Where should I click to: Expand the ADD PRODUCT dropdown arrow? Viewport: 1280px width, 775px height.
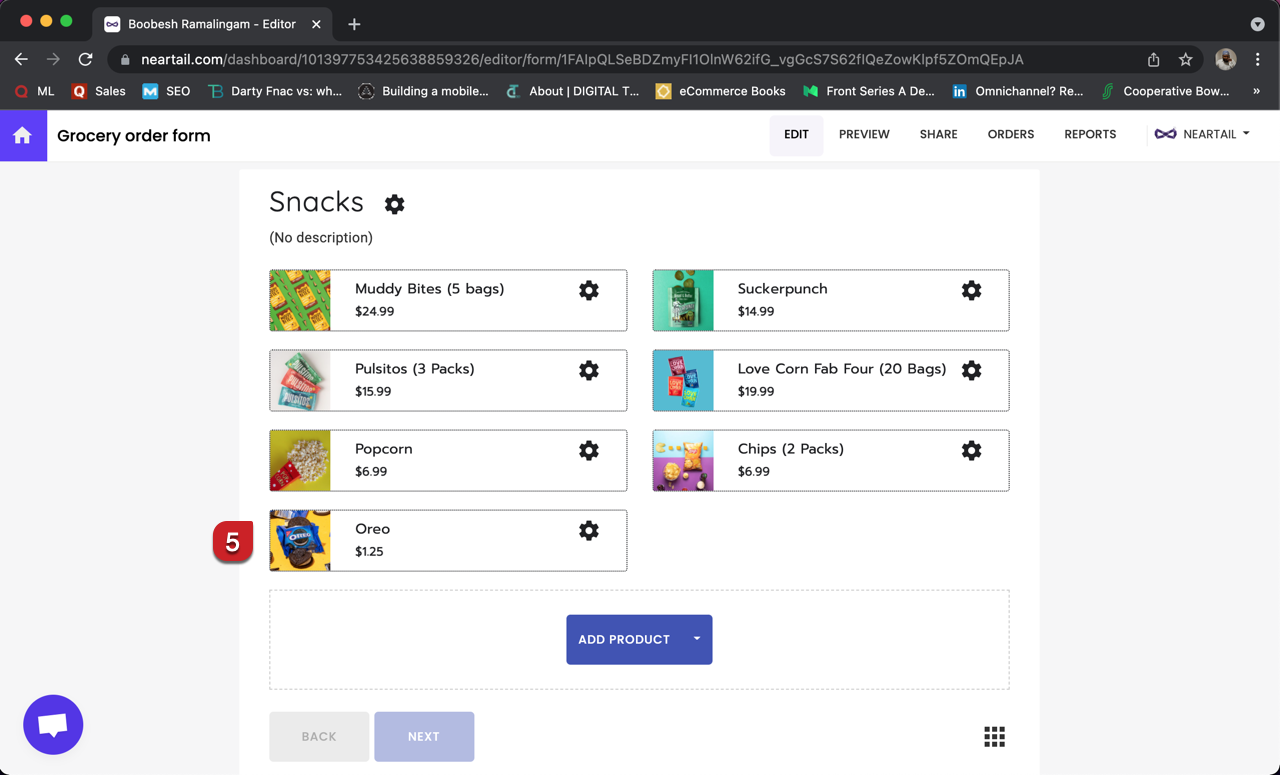700,639
